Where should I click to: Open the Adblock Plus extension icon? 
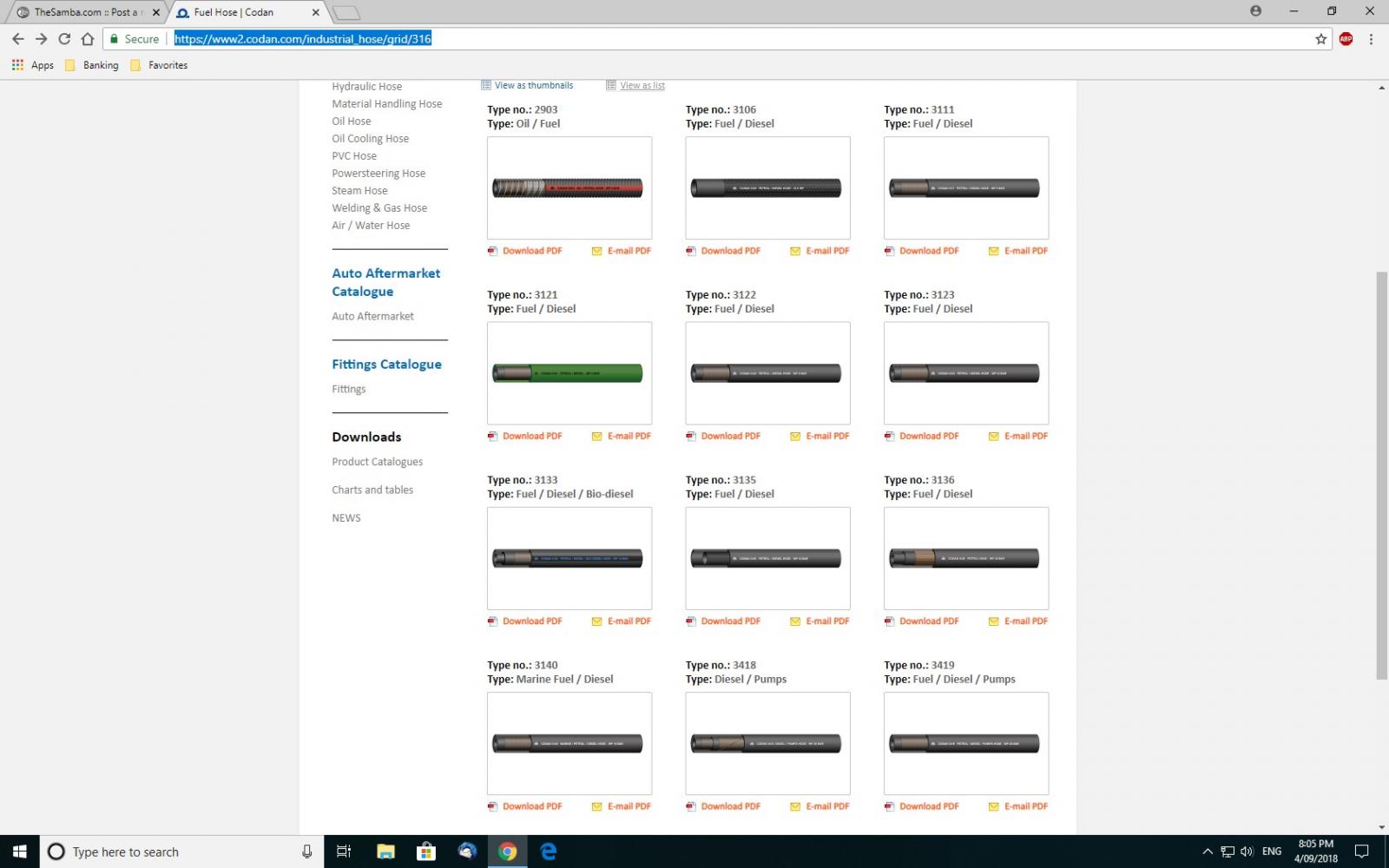coord(1346,39)
